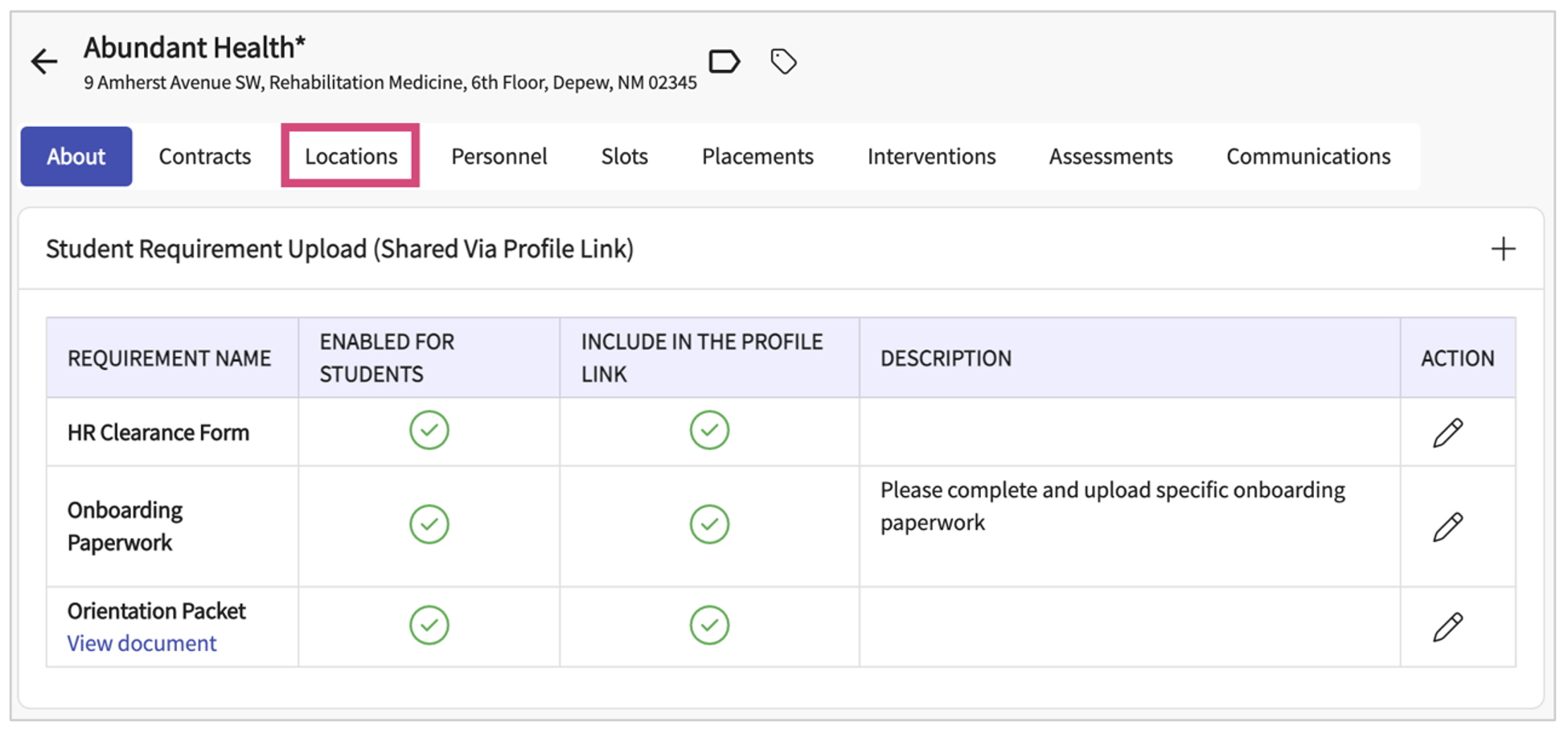Click the Requirement Name column header
The image size is (1568, 730).
(169, 359)
